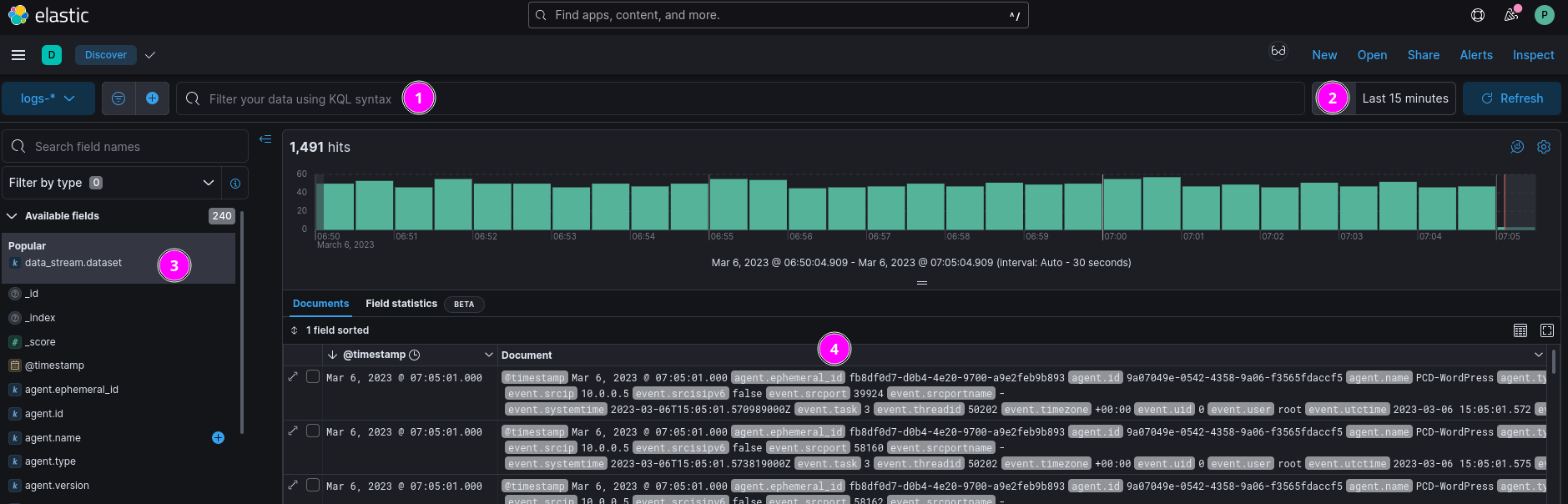Switch to the Field statistics tab
Screen dimensions: 1568x504
point(401,304)
